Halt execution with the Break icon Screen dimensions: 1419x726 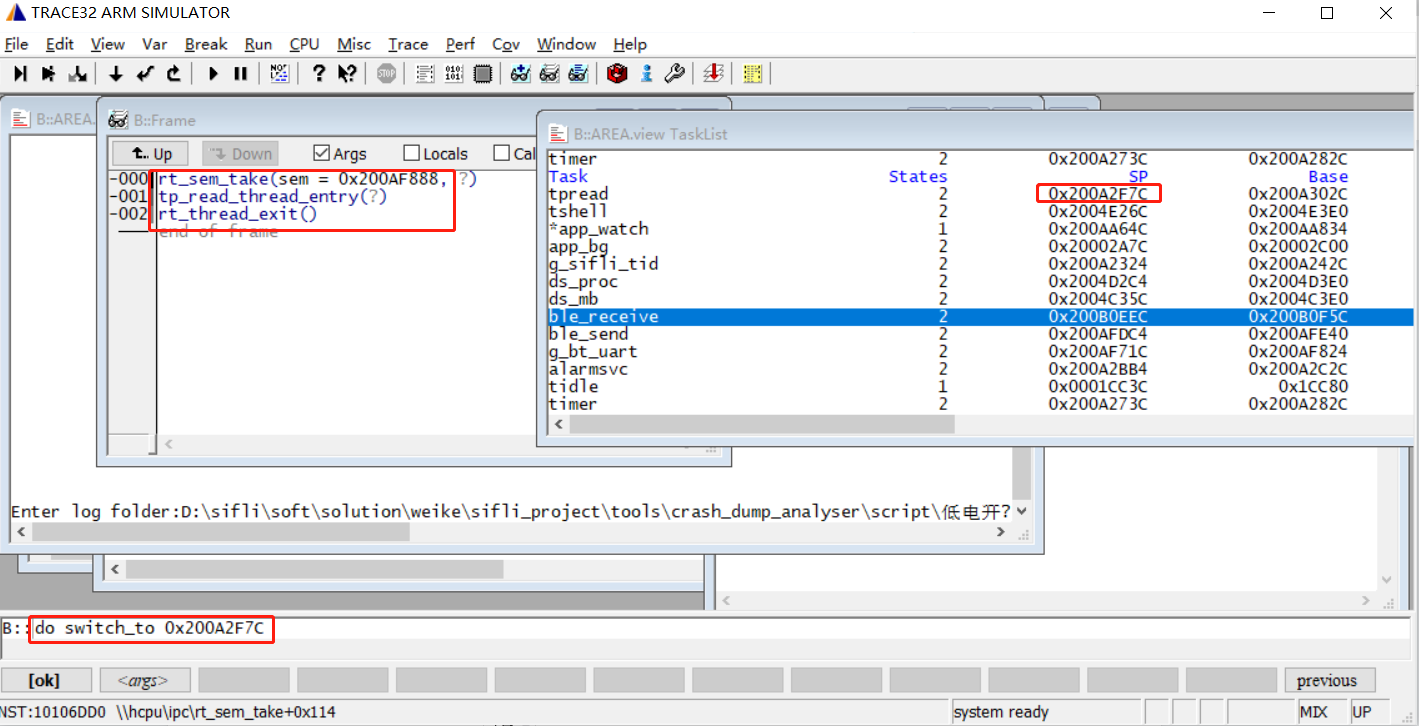241,73
